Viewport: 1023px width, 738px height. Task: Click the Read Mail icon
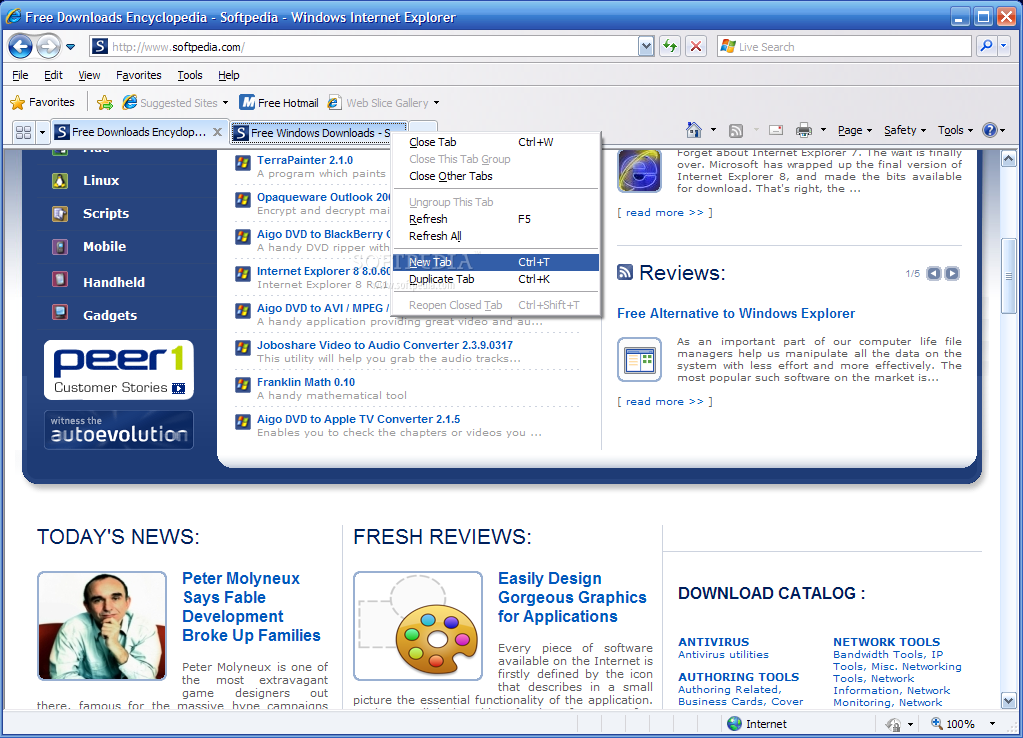(x=776, y=130)
